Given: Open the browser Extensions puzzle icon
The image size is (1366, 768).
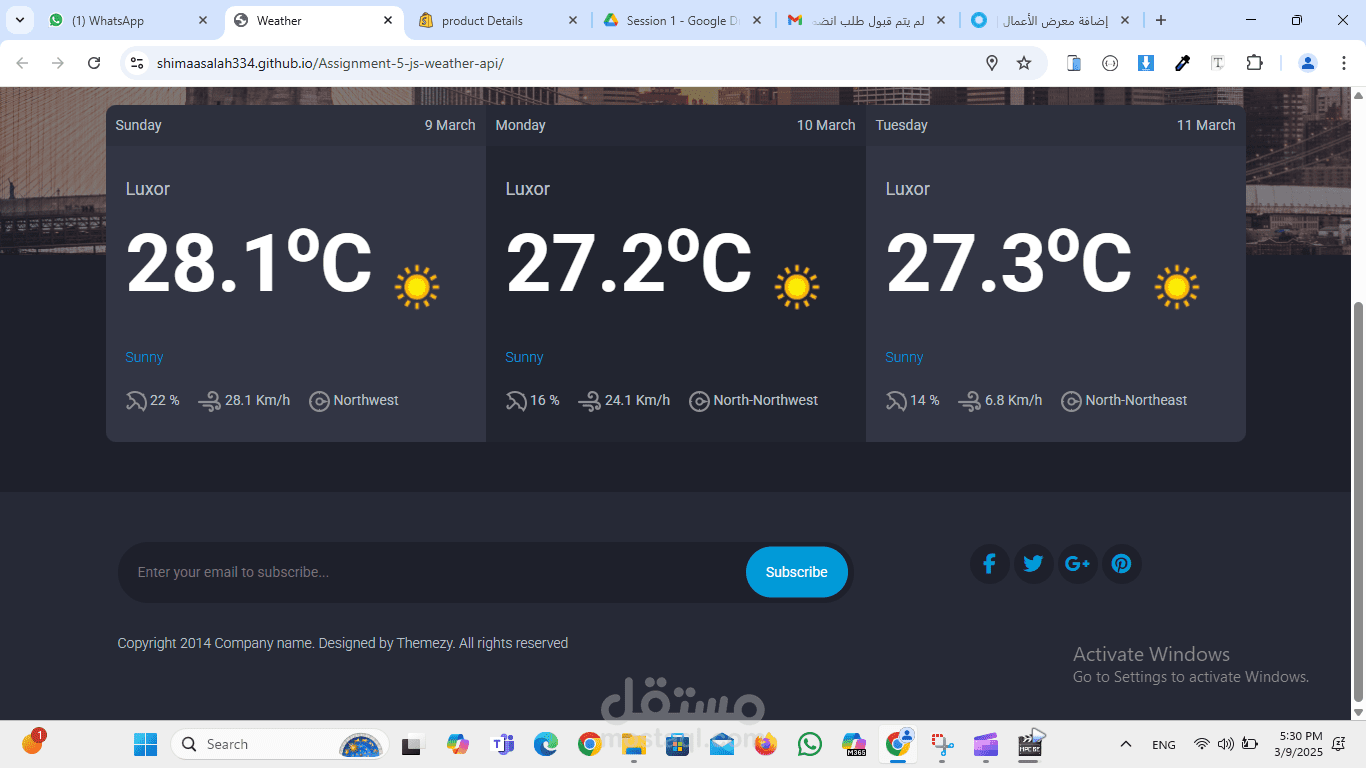Looking at the screenshot, I should click(x=1254, y=63).
